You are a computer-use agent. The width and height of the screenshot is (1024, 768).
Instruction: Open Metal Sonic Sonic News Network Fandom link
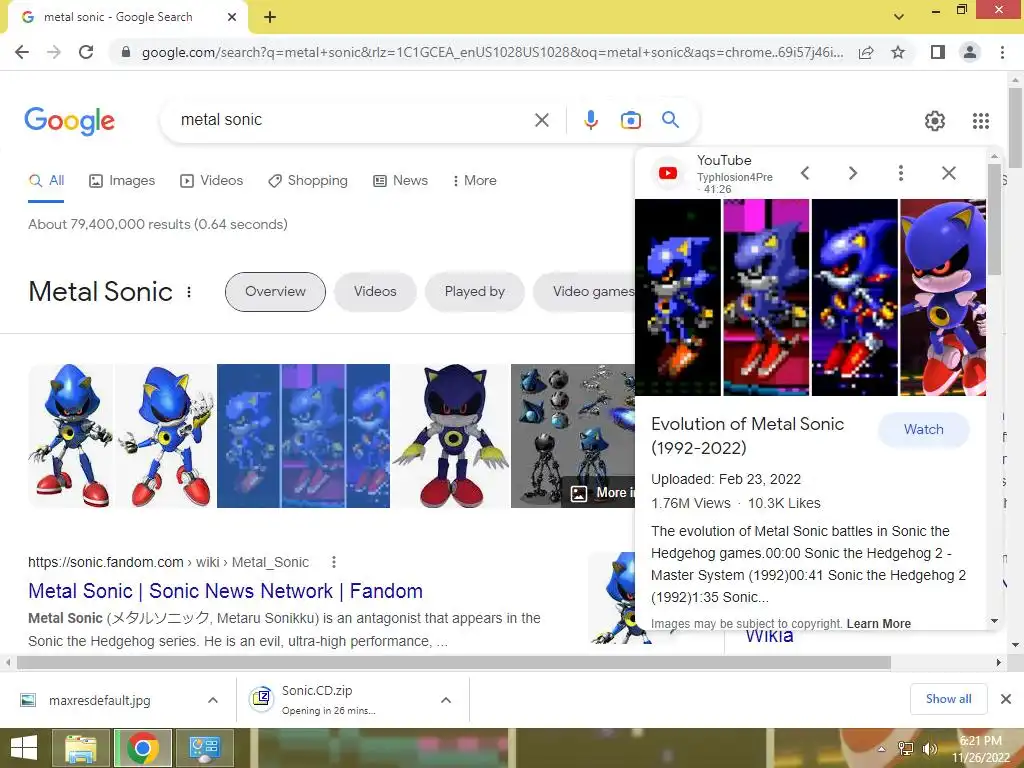coord(225,591)
